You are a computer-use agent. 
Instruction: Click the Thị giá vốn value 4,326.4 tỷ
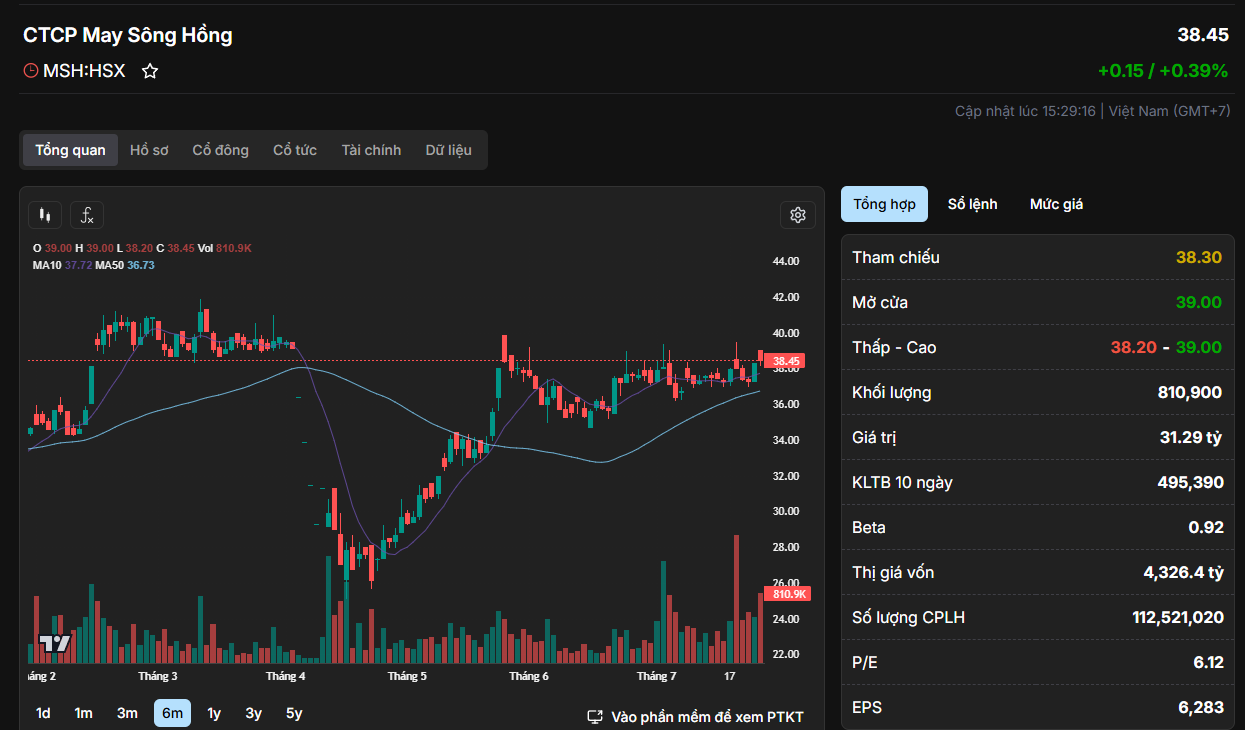coord(1184,572)
